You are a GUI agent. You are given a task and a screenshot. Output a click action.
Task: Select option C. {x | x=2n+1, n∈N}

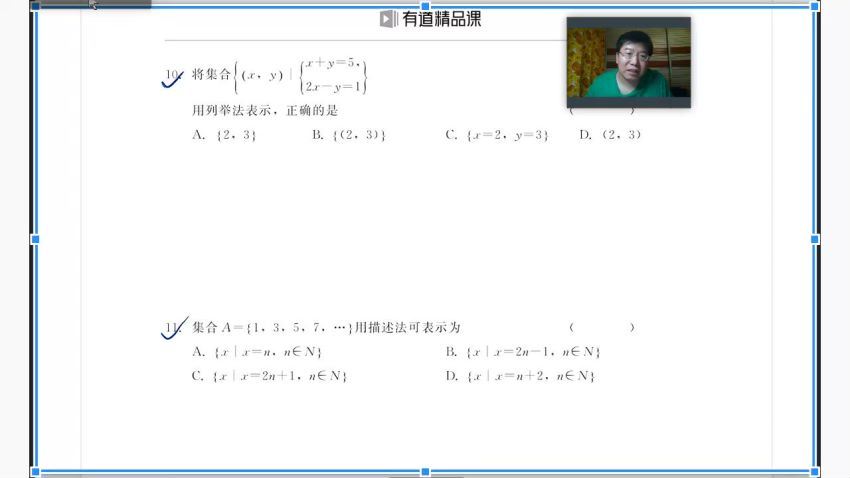pos(269,376)
